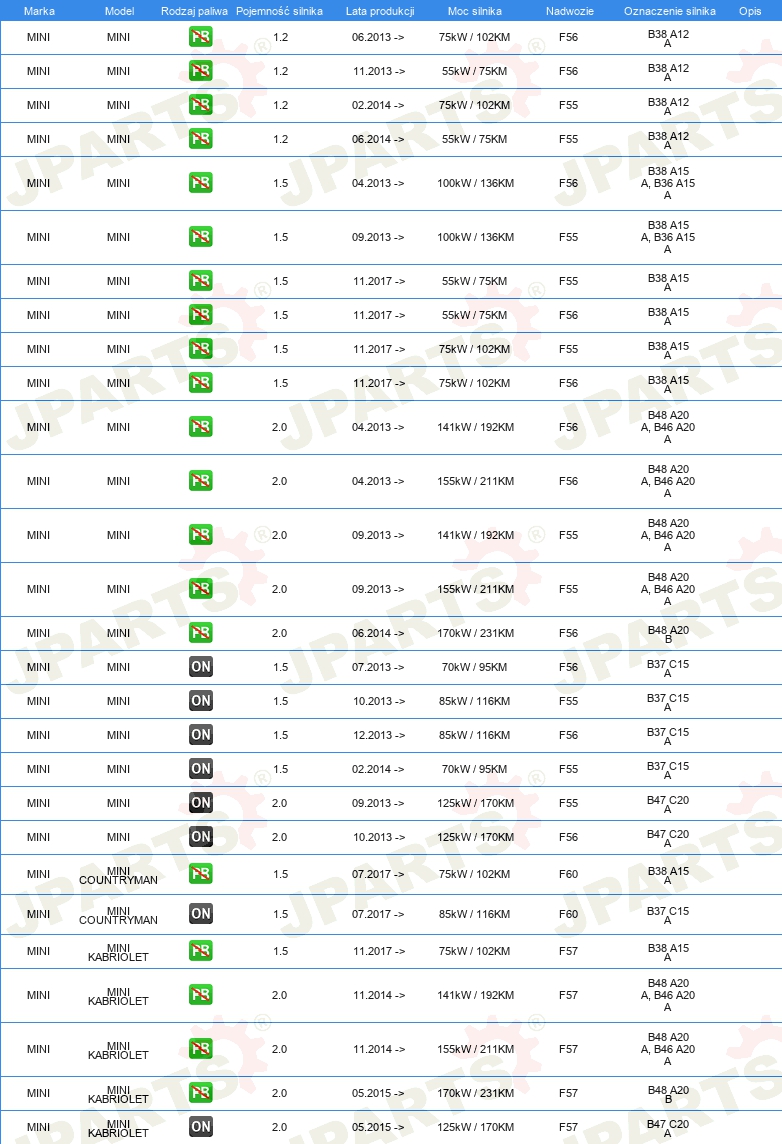Click 170kW / 231KM cell in the F57 row
Screen dimensions: 782x1144
[x=476, y=1093]
